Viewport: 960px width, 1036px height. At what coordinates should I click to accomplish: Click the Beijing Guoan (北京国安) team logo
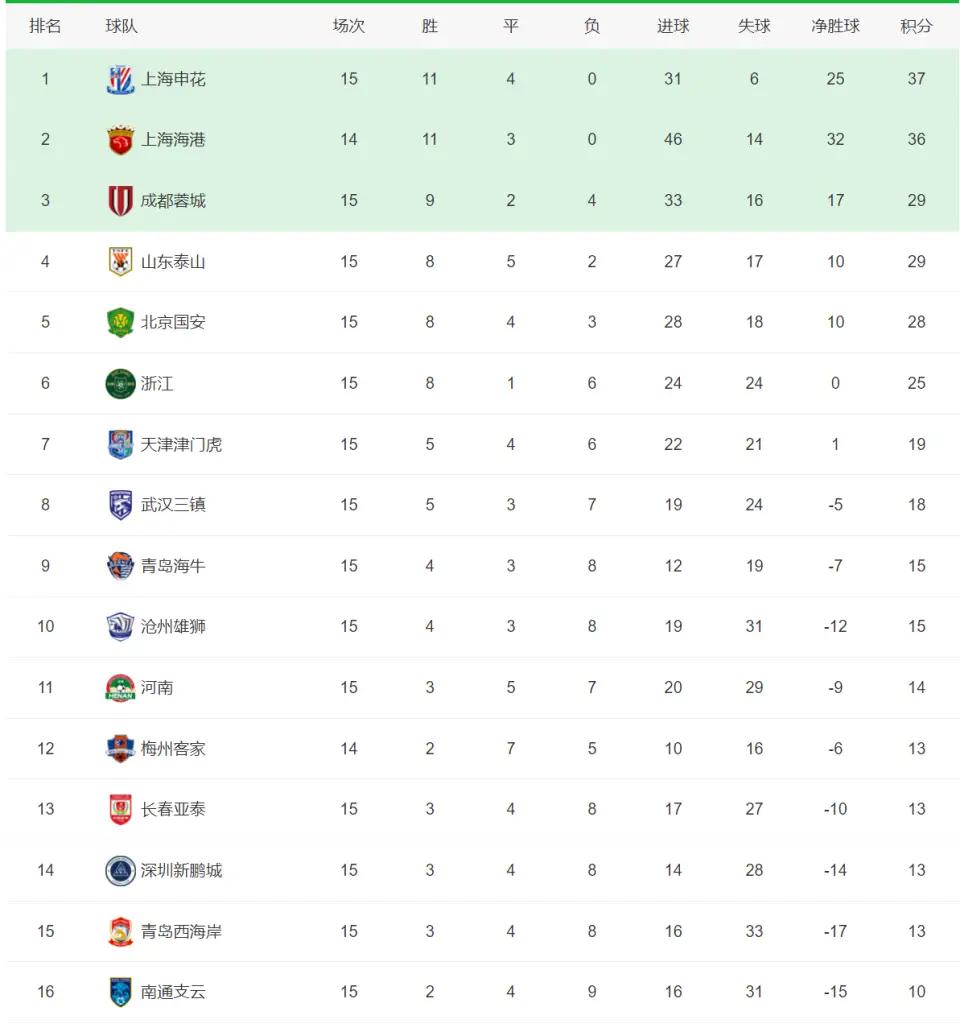click(120, 323)
